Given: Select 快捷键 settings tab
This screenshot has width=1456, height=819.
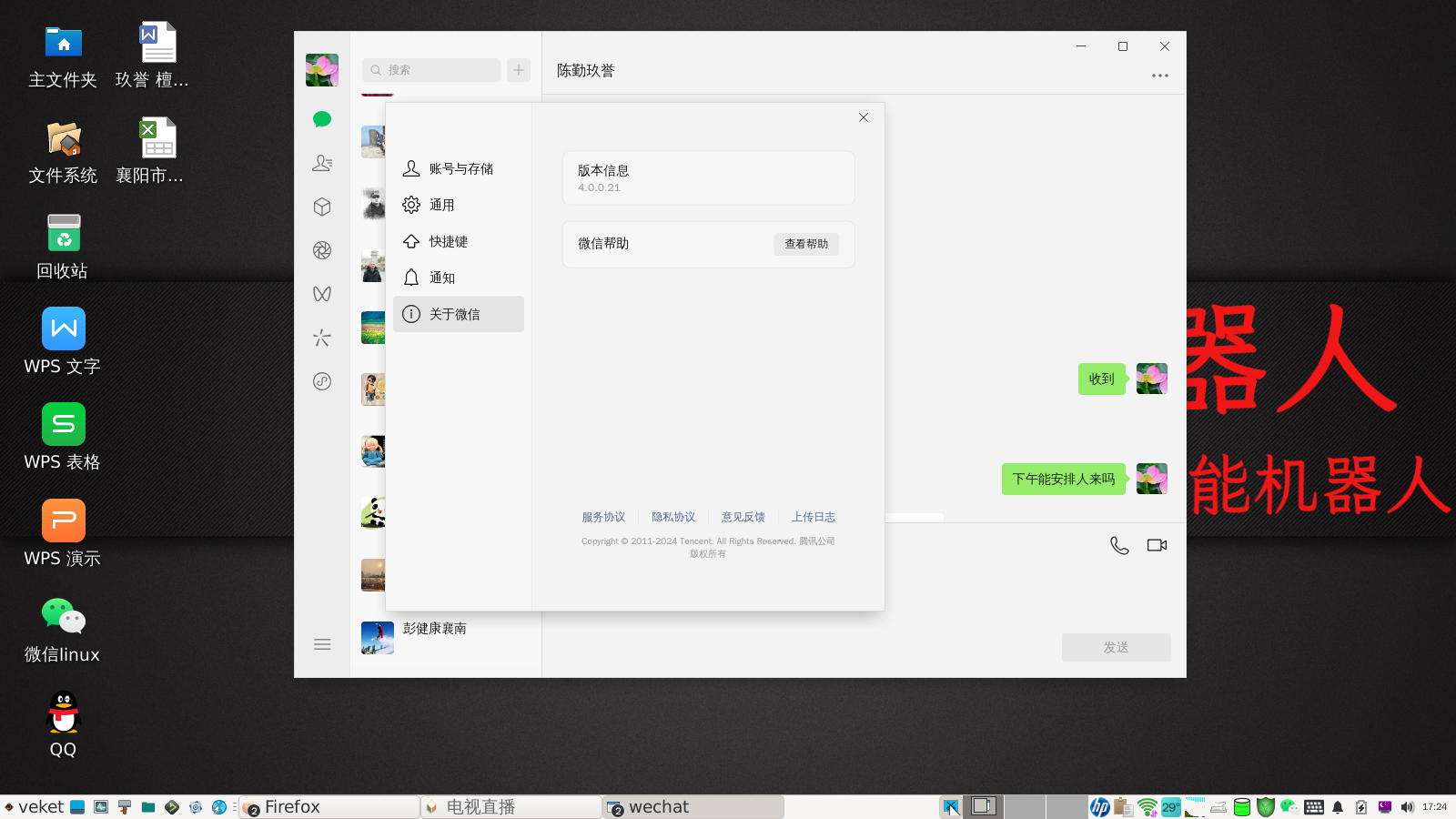Looking at the screenshot, I should click(x=459, y=241).
